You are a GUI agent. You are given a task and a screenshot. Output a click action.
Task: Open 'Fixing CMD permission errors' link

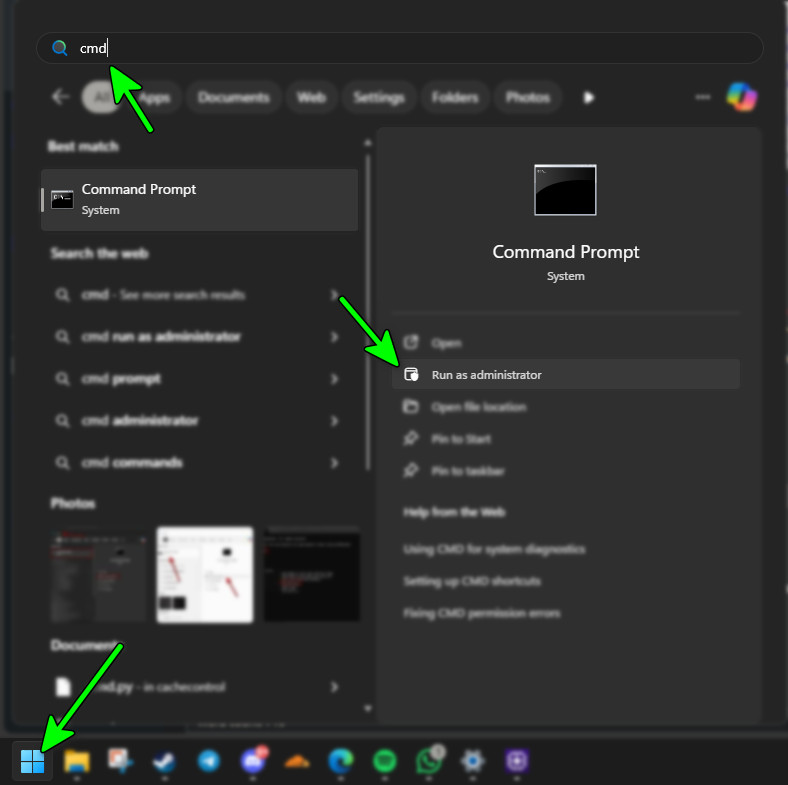coord(481,614)
